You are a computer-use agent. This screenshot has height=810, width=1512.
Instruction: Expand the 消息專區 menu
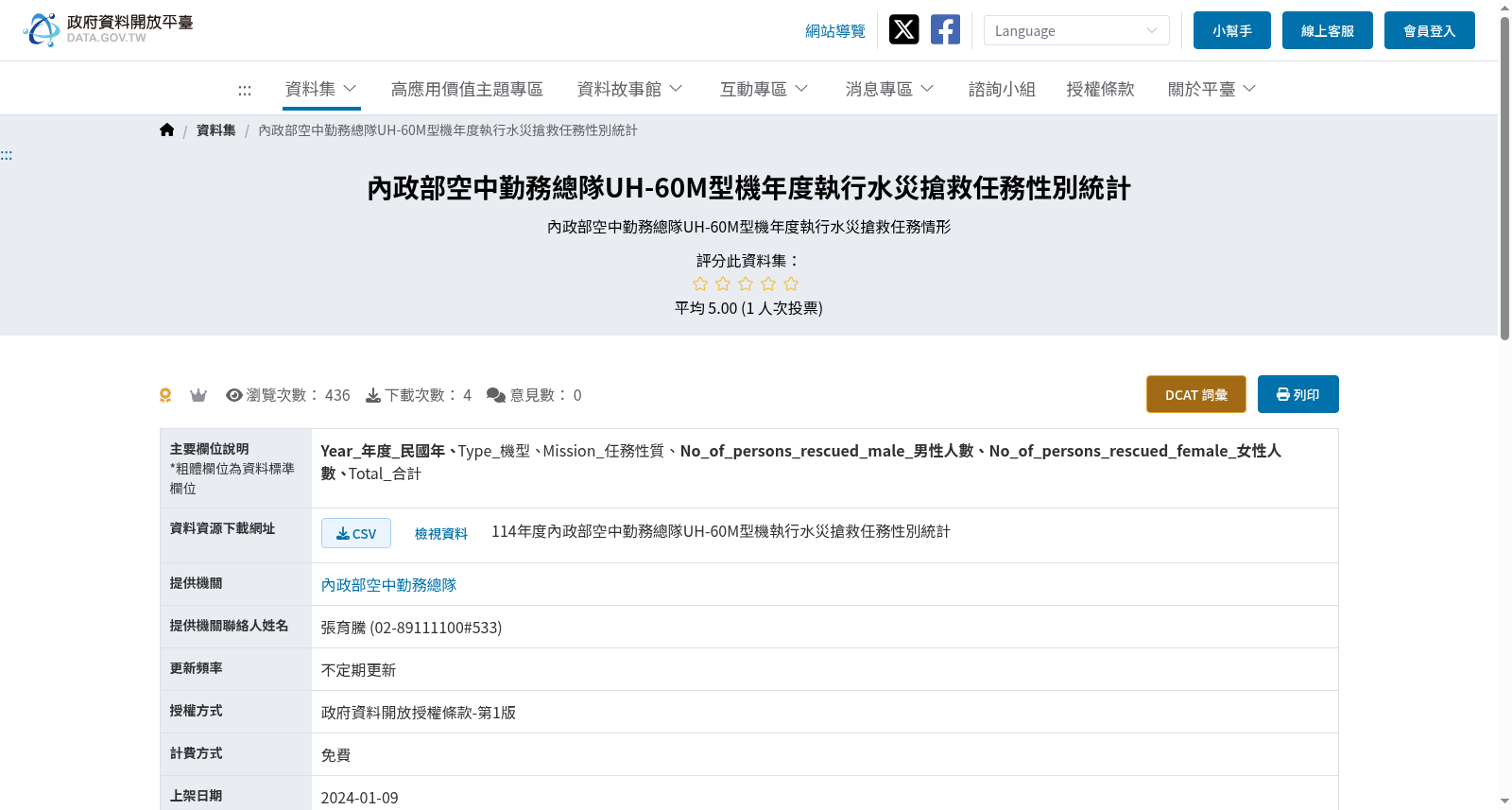click(x=890, y=89)
